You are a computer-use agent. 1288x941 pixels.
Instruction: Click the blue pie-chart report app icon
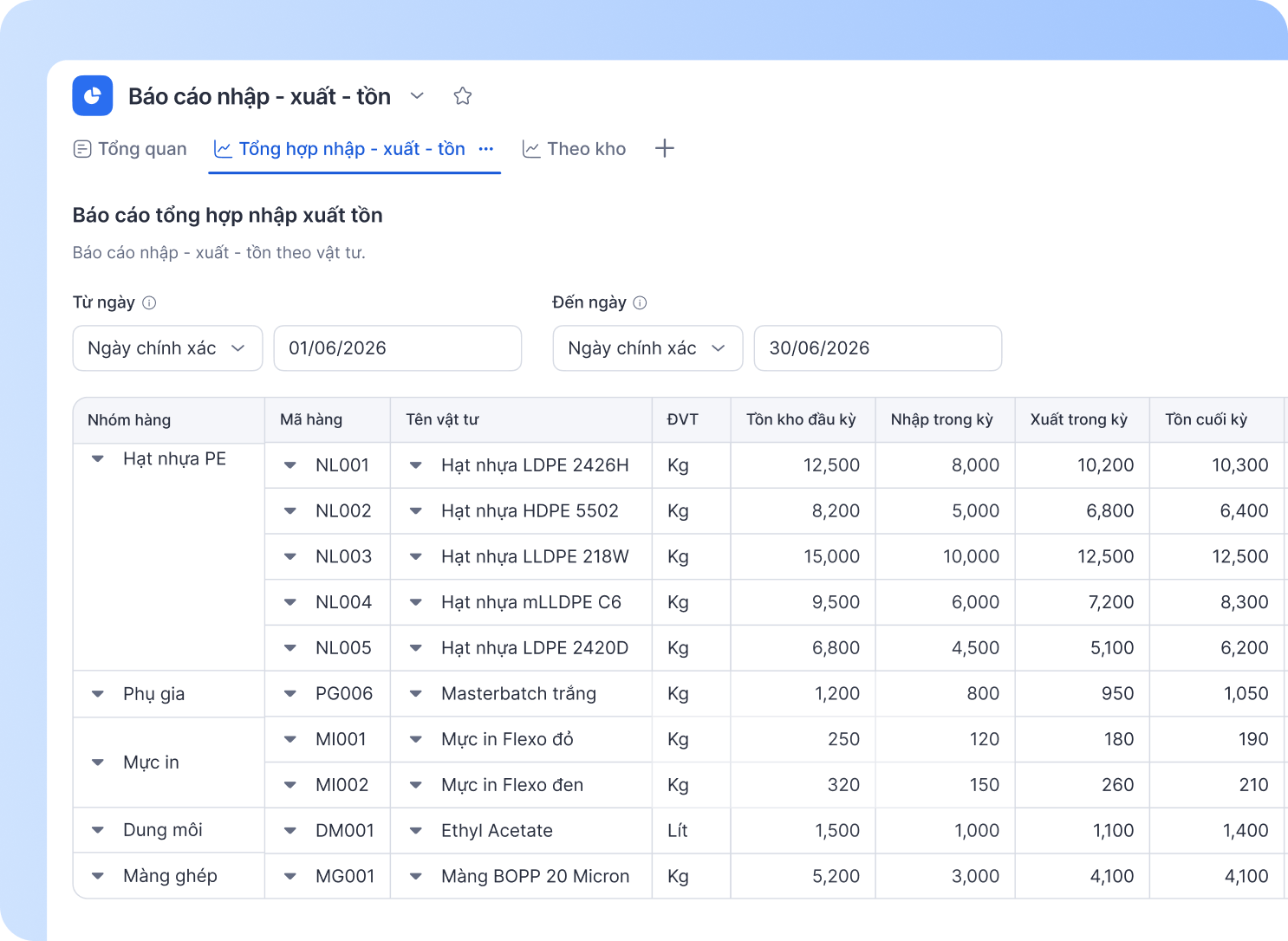[x=93, y=96]
